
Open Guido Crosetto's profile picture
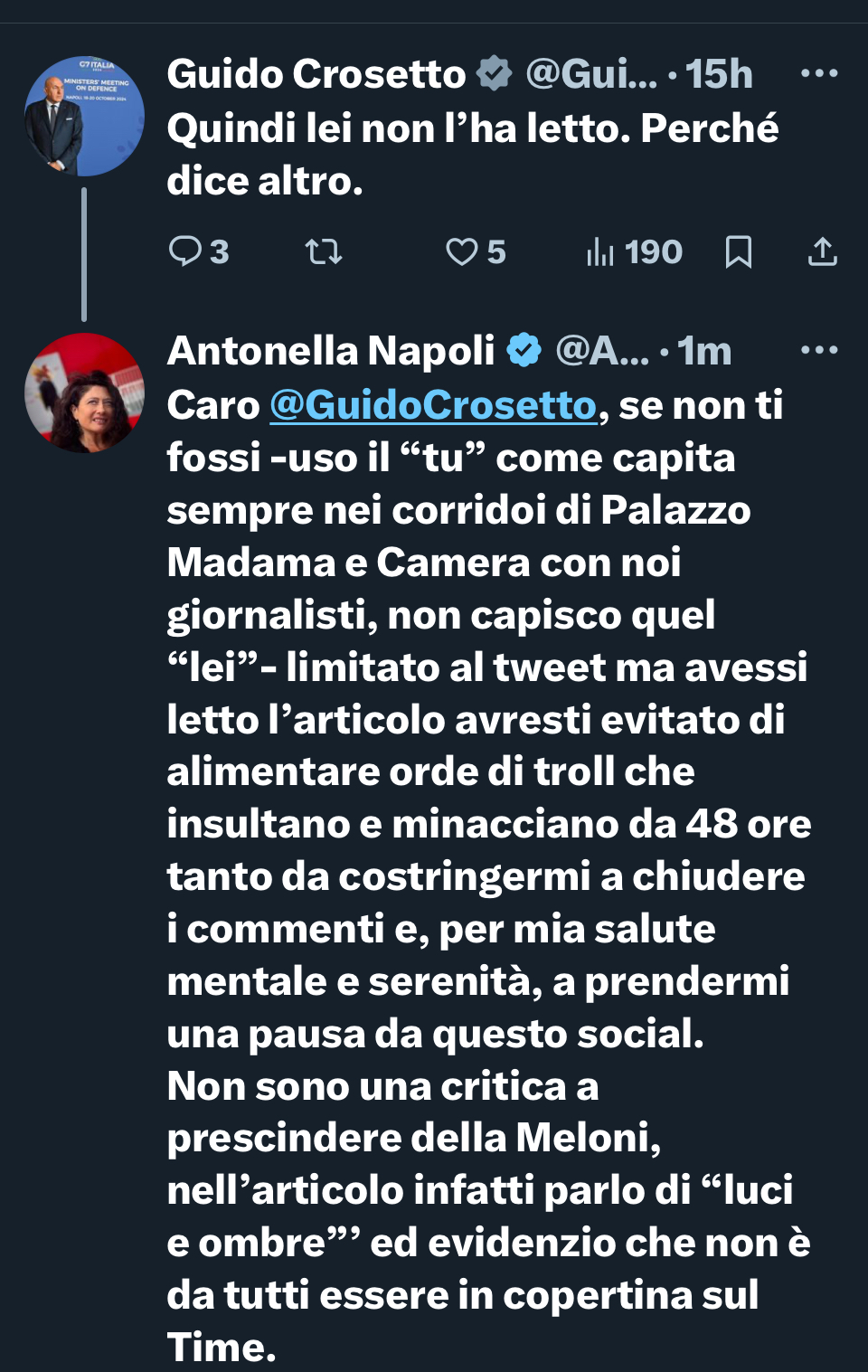pyautogui.click(x=84, y=116)
